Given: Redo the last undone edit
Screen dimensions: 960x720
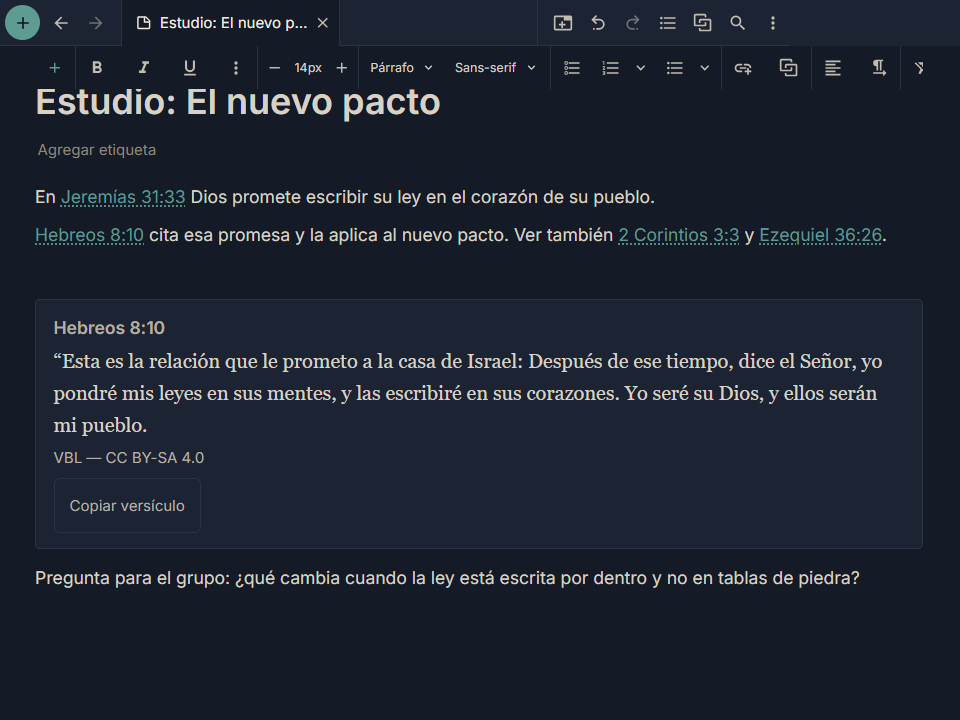Looking at the screenshot, I should 632,23.
